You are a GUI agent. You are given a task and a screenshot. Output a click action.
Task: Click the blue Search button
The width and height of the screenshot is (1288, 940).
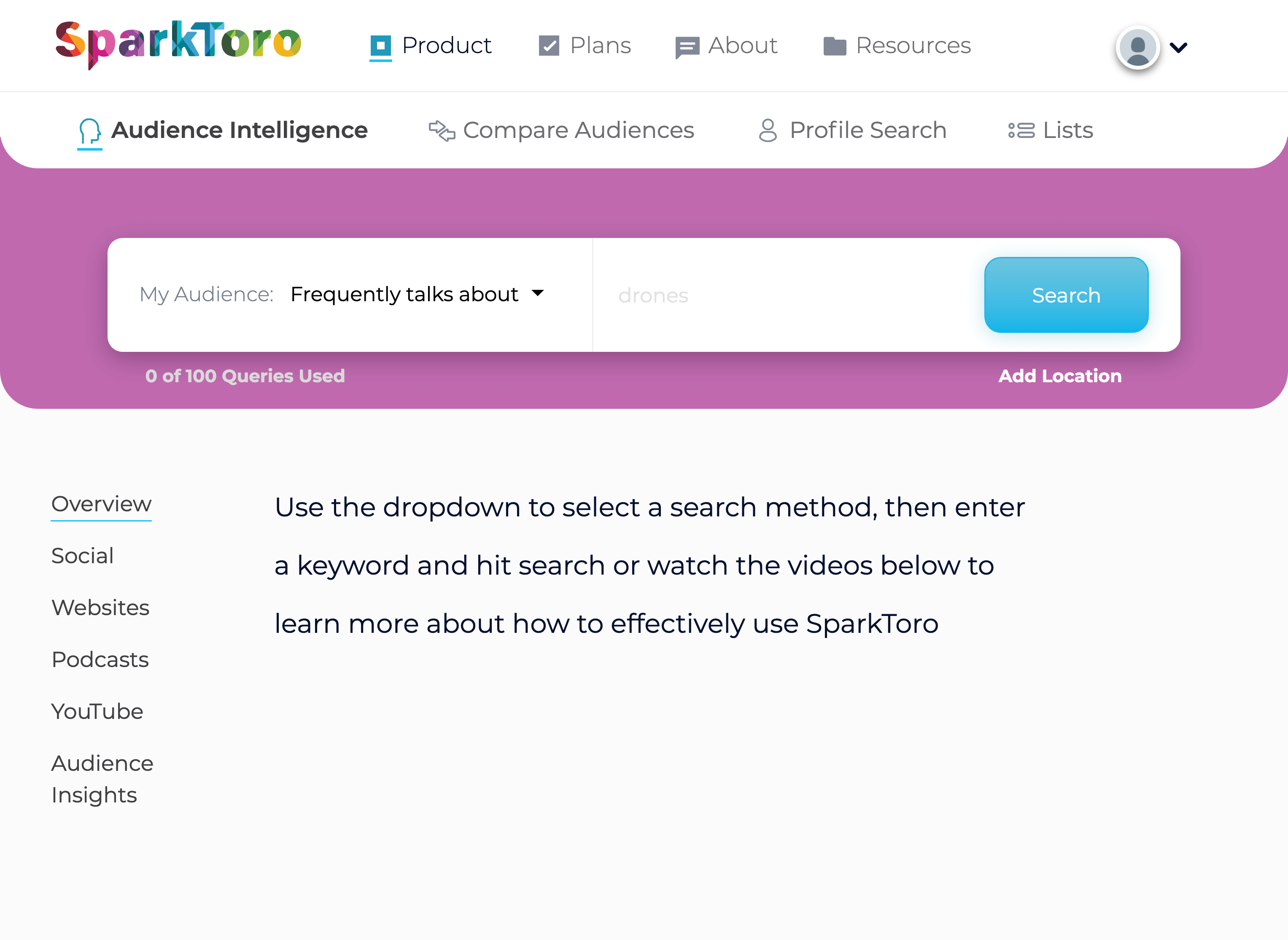tap(1066, 295)
